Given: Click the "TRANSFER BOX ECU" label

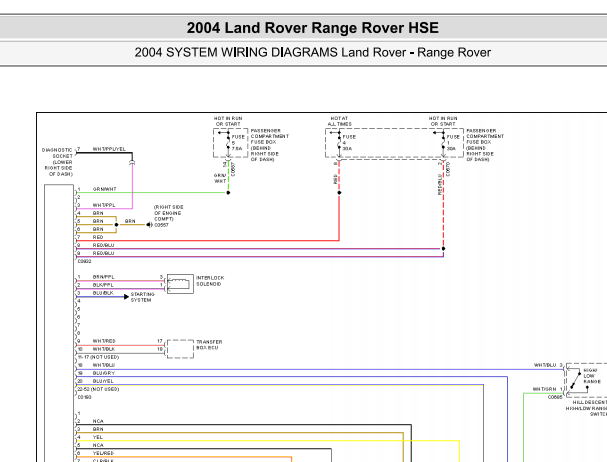Looking at the screenshot, I should pos(209,345).
